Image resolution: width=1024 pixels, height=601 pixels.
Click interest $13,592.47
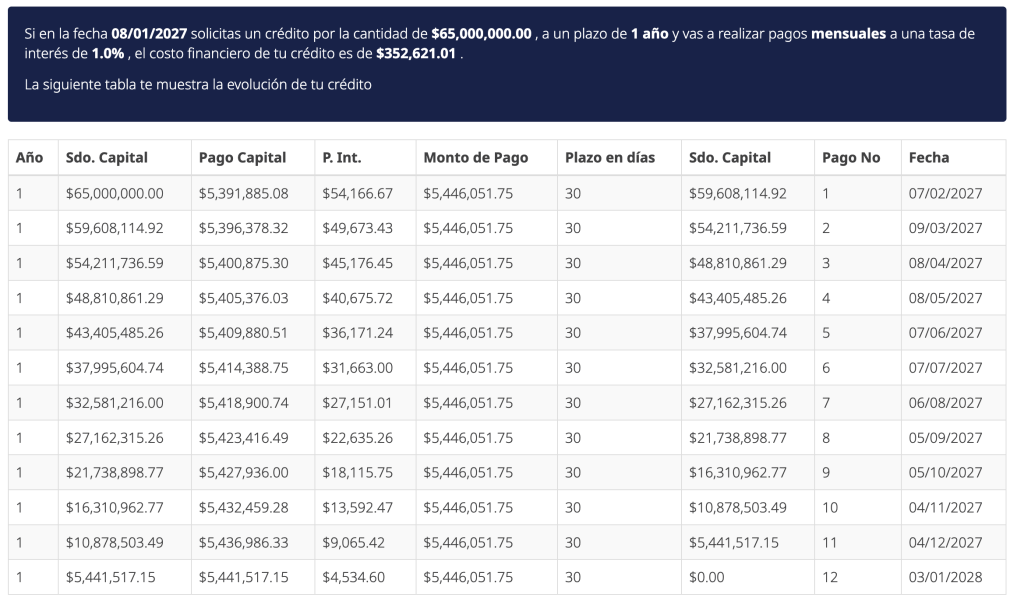(357, 508)
